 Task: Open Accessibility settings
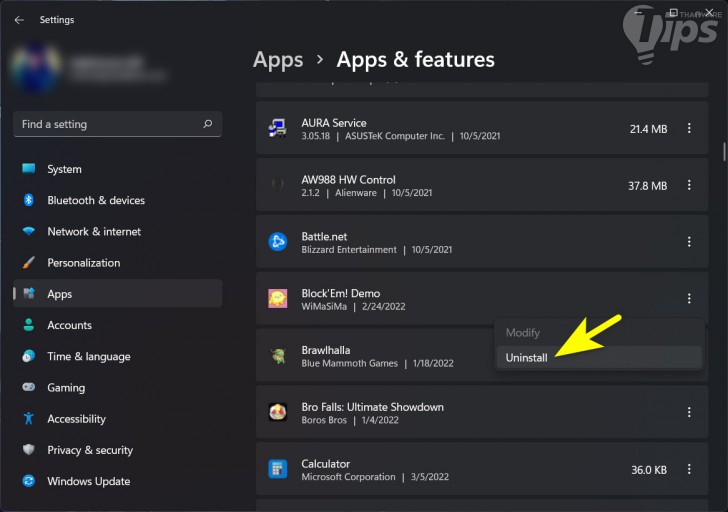pyautogui.click(x=117, y=419)
